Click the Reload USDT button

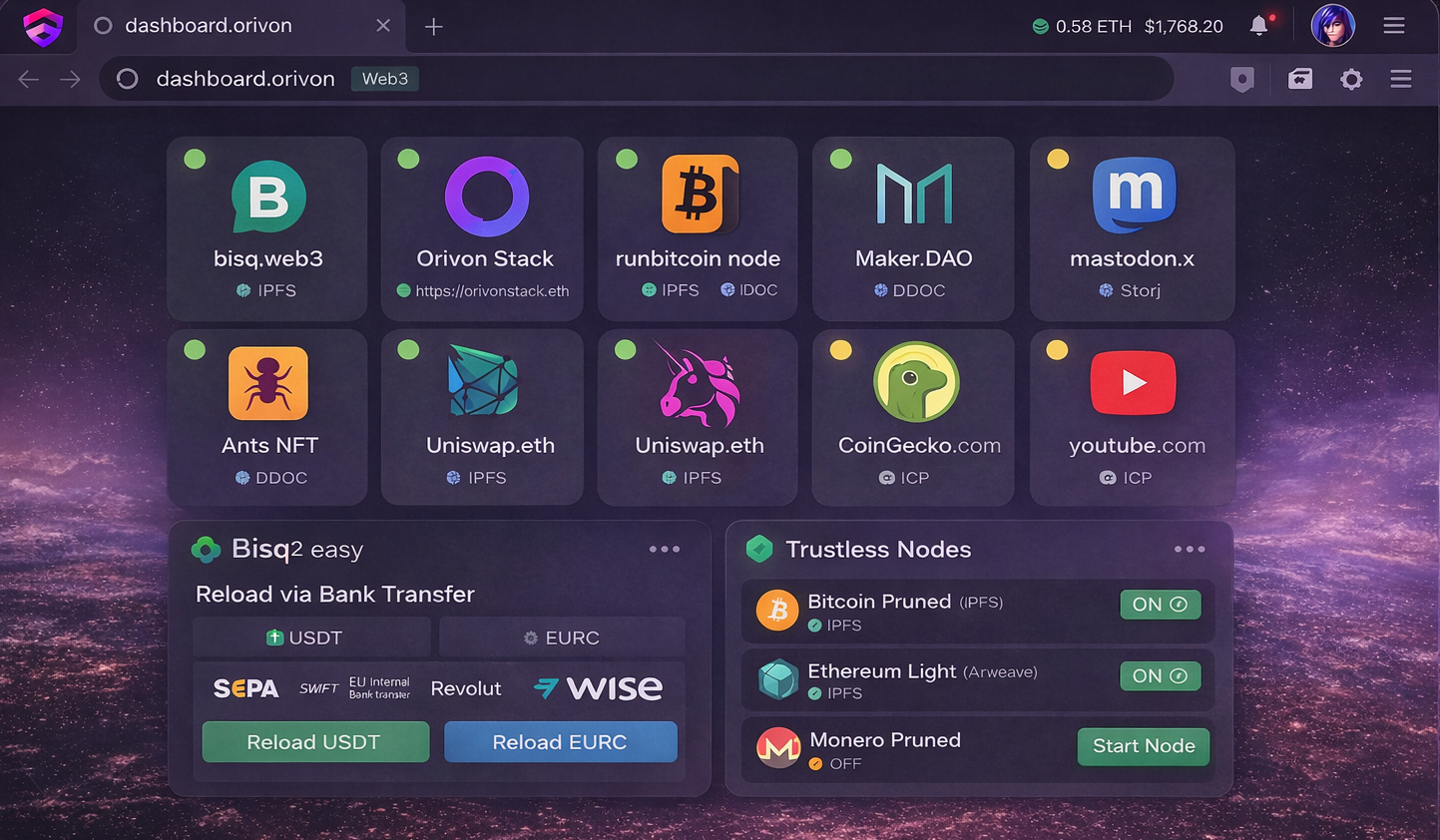click(x=315, y=742)
